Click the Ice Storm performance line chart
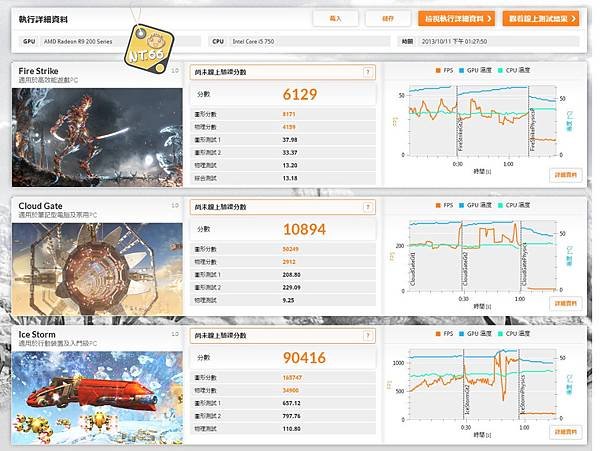This screenshot has height=451, width=600. (x=483, y=384)
